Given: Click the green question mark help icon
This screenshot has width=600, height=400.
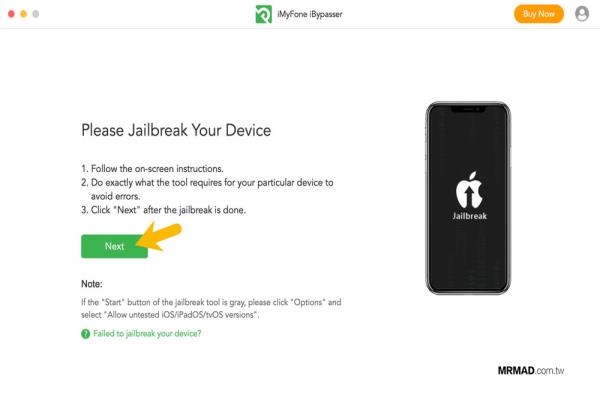Looking at the screenshot, I should pos(85,334).
